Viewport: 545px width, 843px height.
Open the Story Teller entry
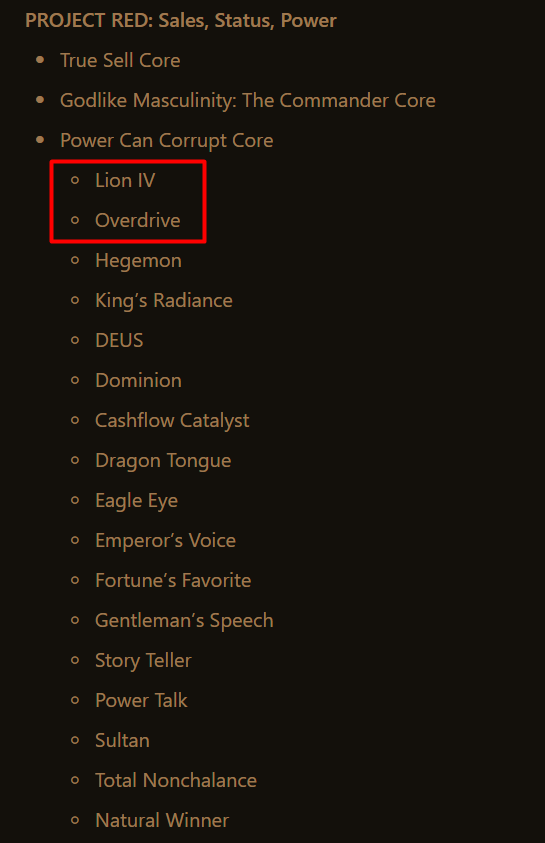(x=143, y=660)
